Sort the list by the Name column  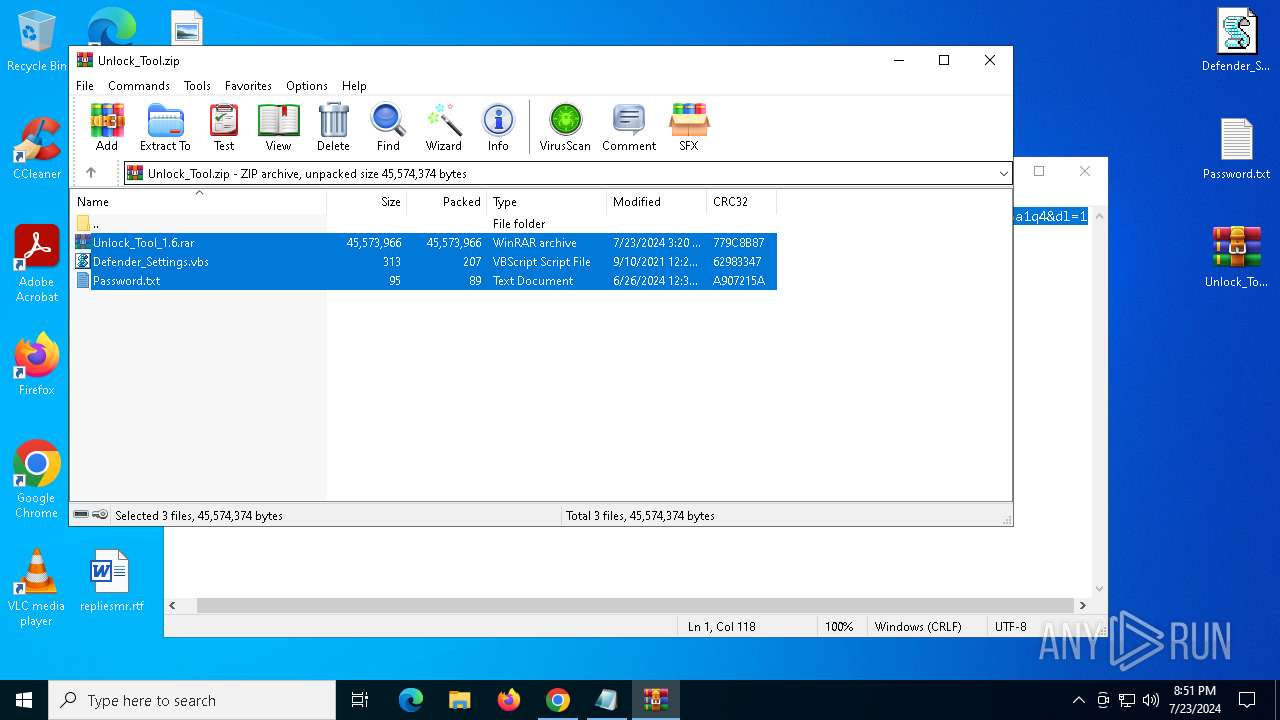click(x=198, y=202)
